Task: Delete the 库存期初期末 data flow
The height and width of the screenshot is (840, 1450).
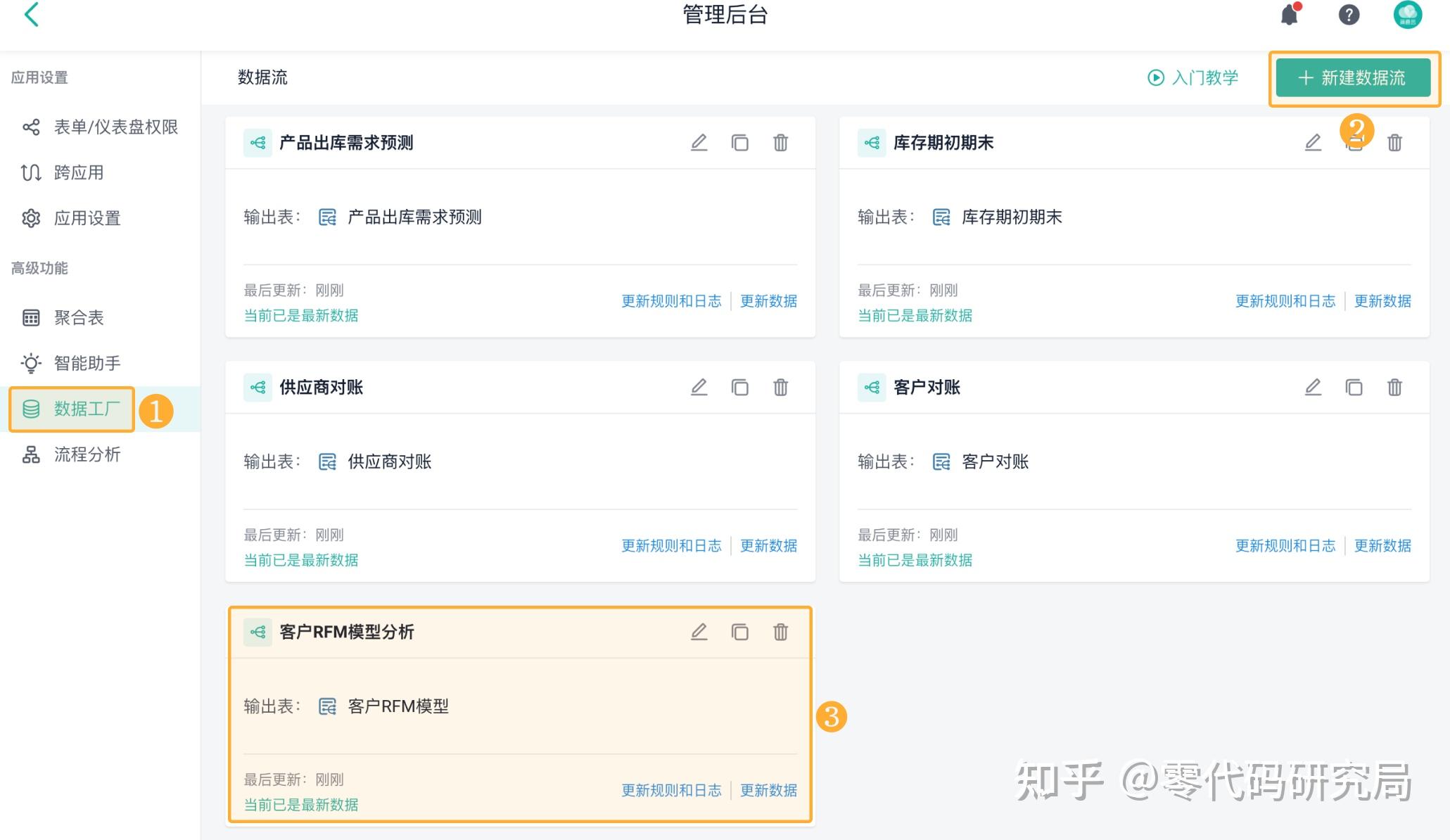Action: (x=1394, y=142)
